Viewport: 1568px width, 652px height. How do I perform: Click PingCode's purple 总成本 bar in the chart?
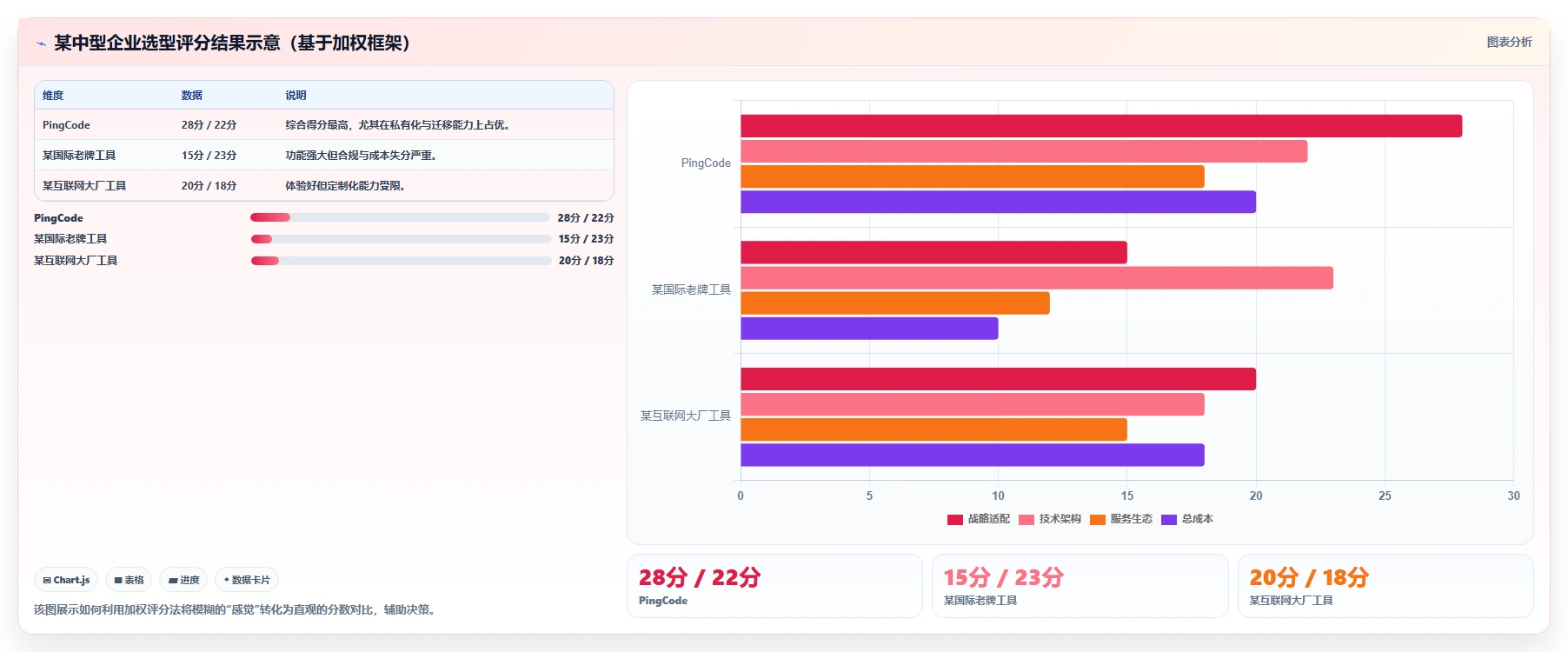click(x=998, y=202)
